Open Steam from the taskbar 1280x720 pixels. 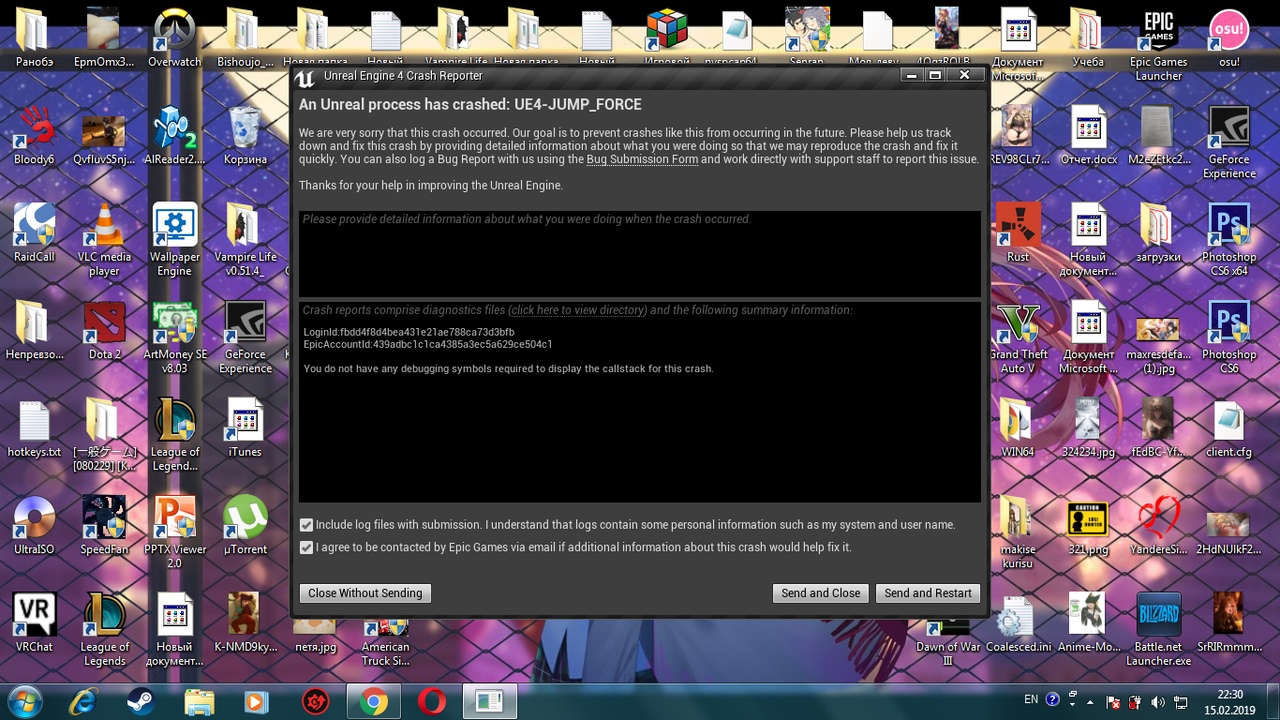tap(140, 702)
